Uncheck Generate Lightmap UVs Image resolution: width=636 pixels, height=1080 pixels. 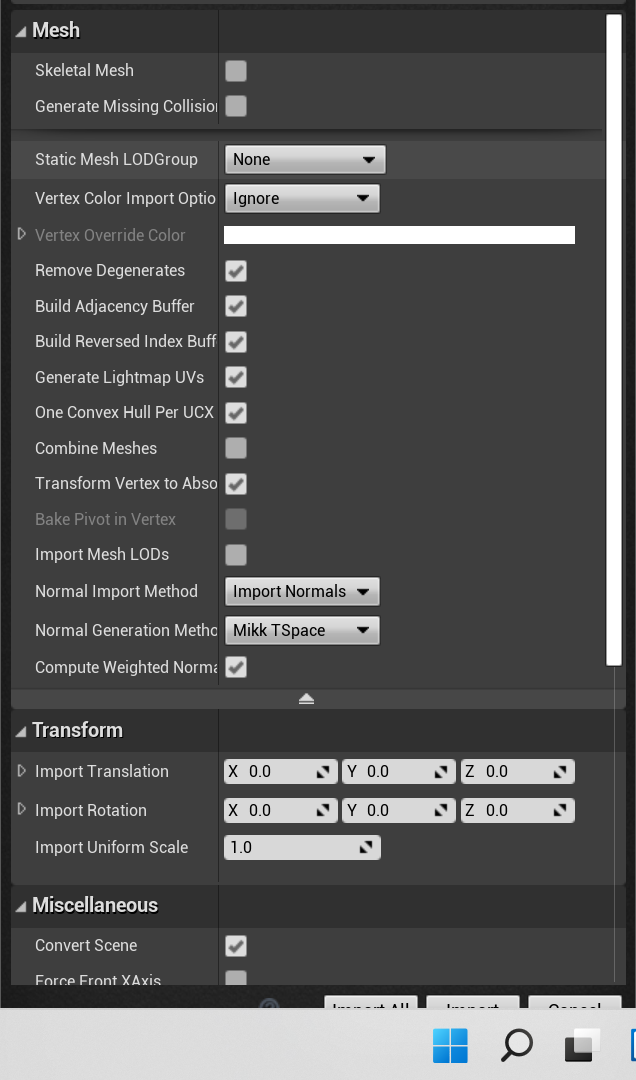(x=236, y=377)
